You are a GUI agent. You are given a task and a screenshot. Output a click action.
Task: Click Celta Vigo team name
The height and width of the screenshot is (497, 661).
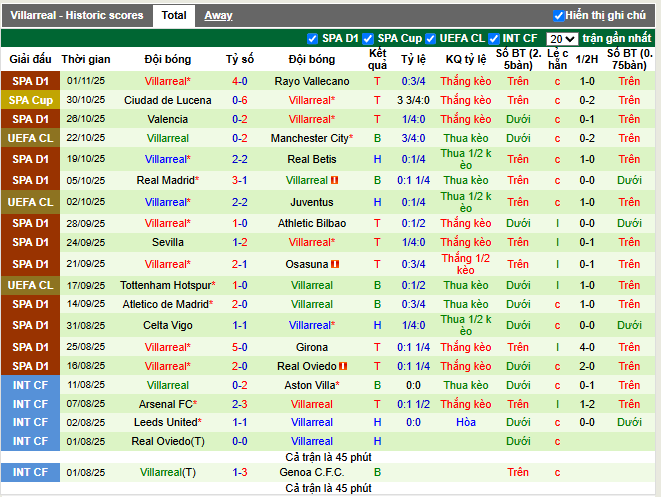pos(167,325)
